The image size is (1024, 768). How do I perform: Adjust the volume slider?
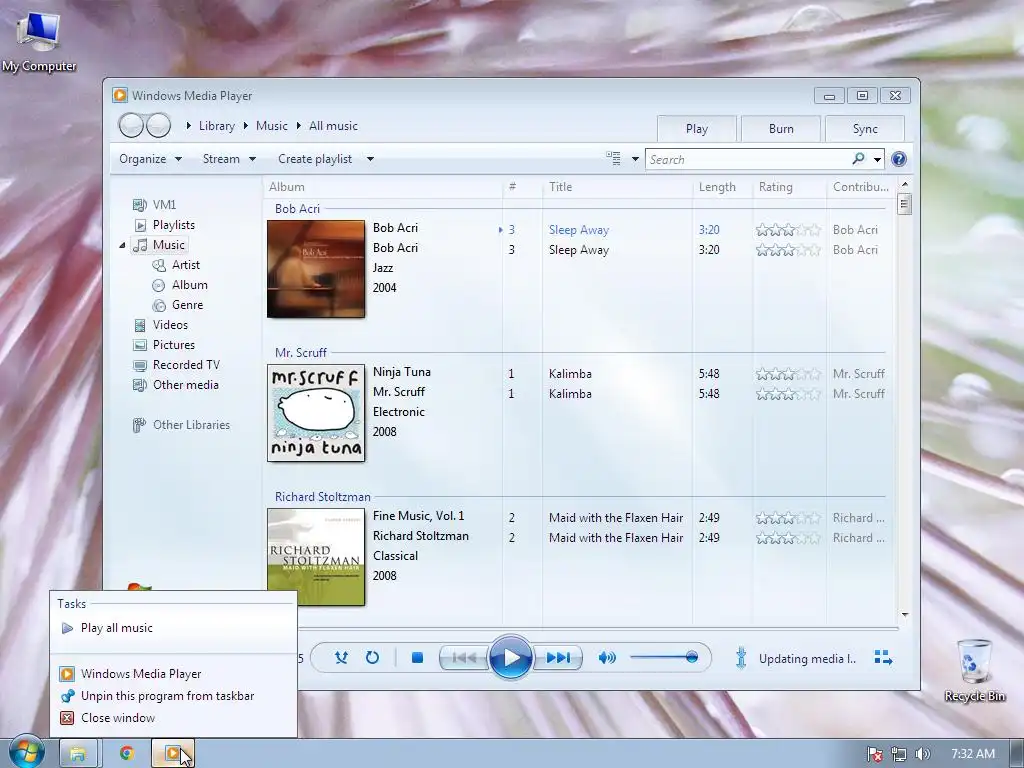pyautogui.click(x=664, y=657)
